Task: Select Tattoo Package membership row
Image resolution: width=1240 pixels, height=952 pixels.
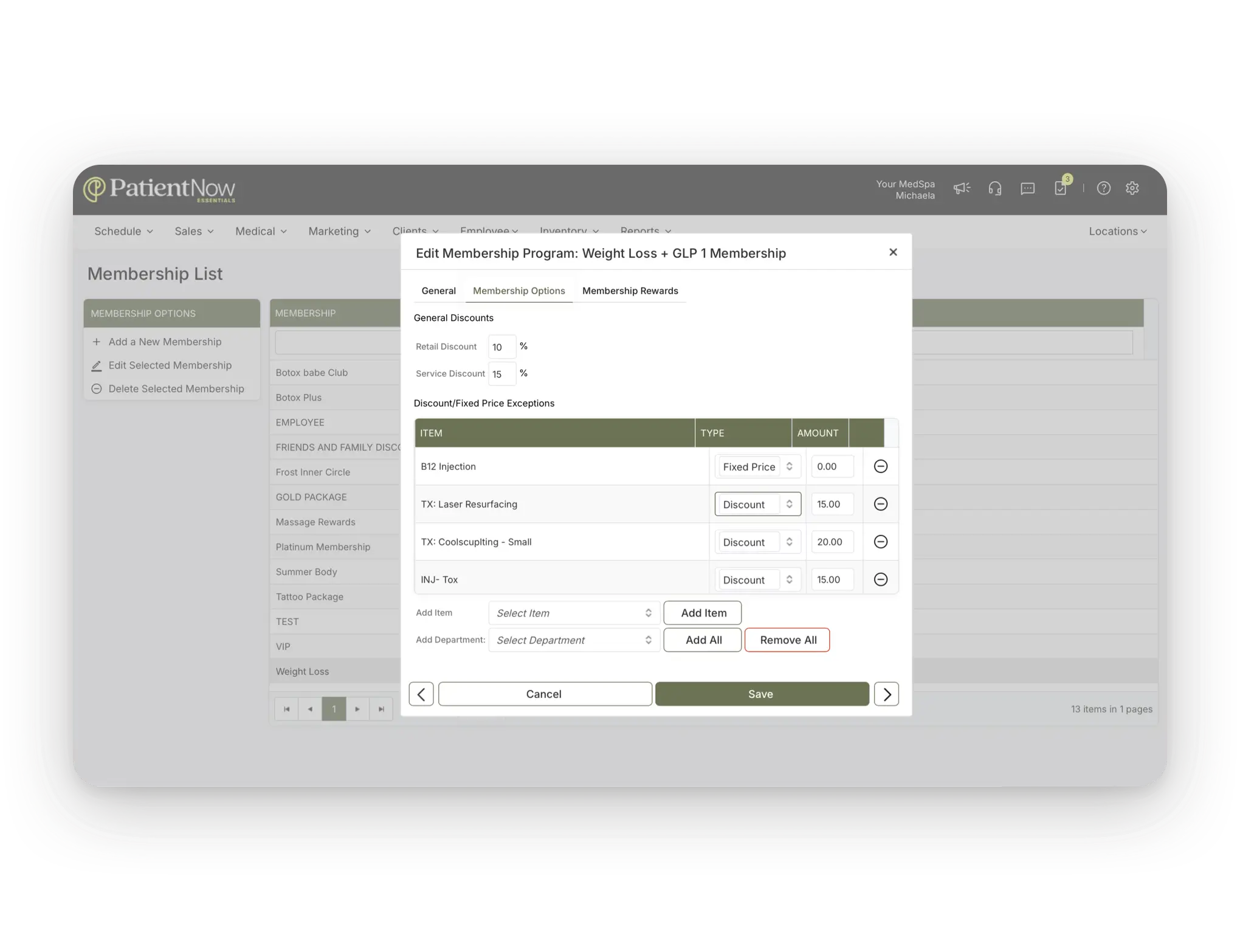Action: click(335, 597)
